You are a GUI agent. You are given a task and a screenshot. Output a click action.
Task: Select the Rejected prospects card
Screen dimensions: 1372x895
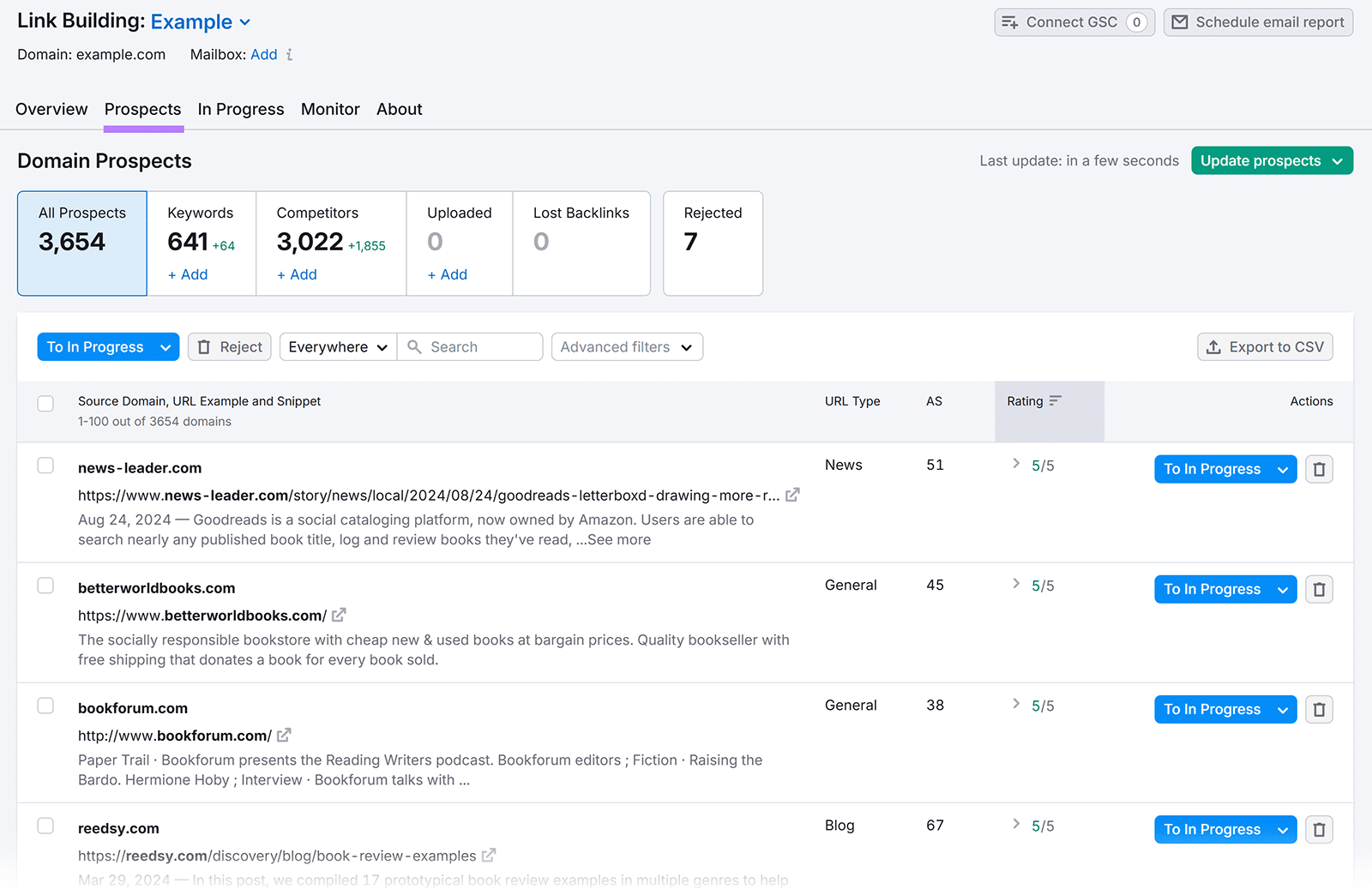coord(713,243)
